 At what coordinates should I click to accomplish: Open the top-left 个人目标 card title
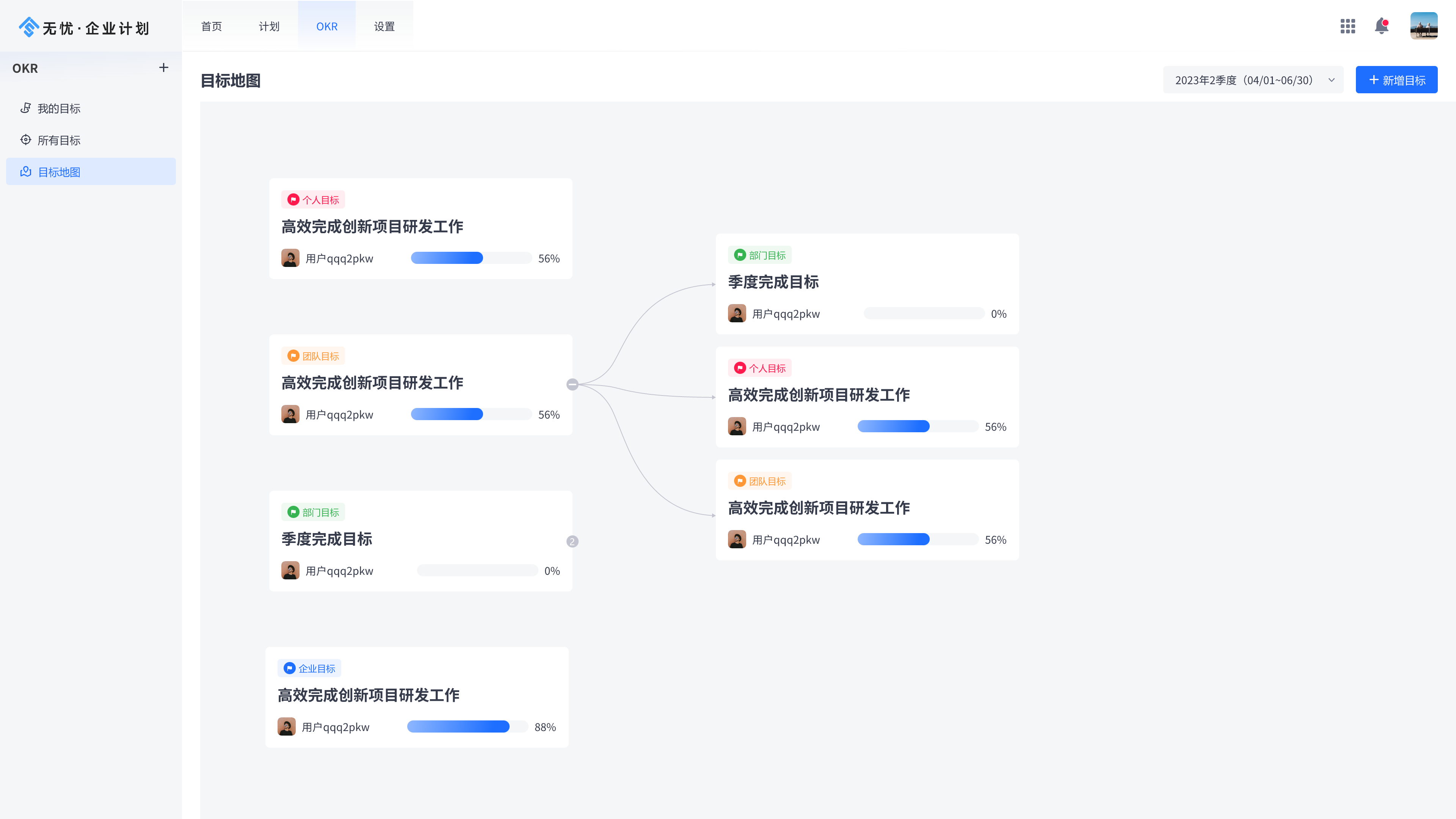[x=372, y=227]
